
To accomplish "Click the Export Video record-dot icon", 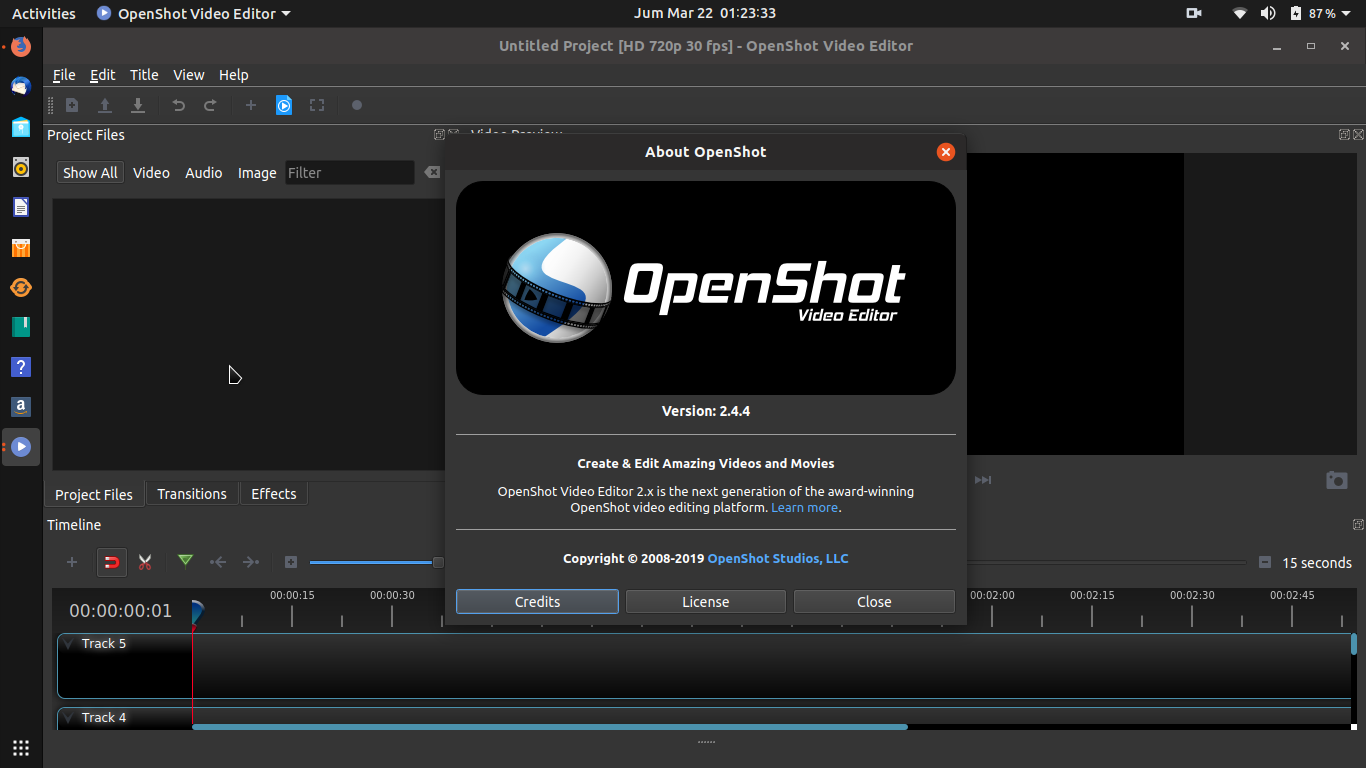I will 357,105.
